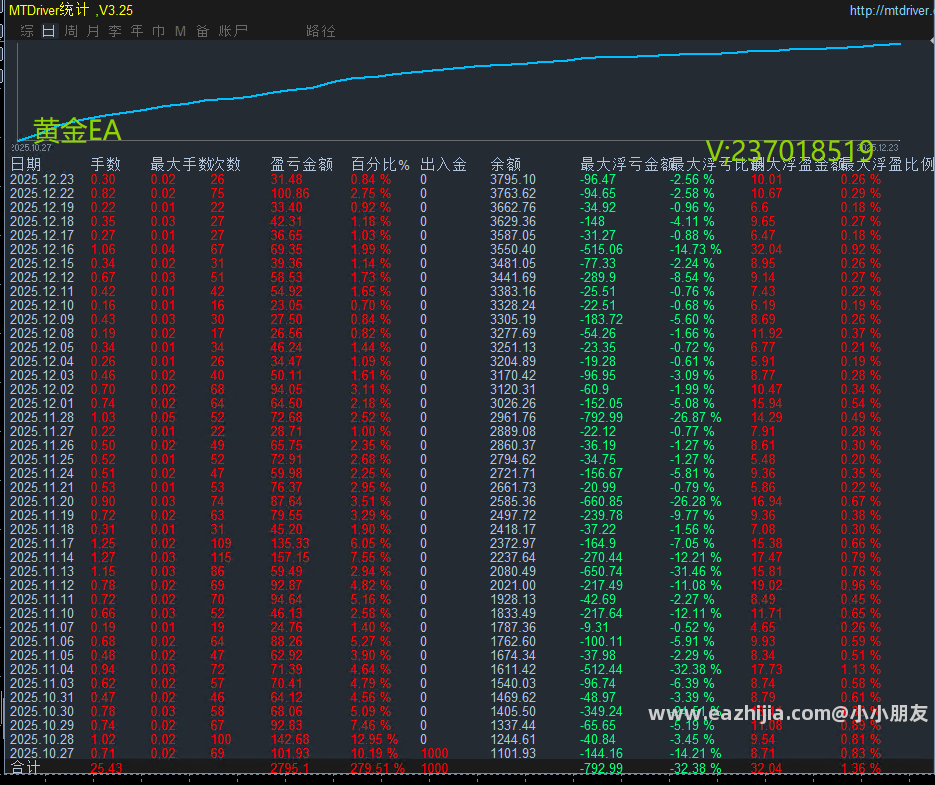
Task: Click the cyan equity curve line
Action: click(x=459, y=69)
